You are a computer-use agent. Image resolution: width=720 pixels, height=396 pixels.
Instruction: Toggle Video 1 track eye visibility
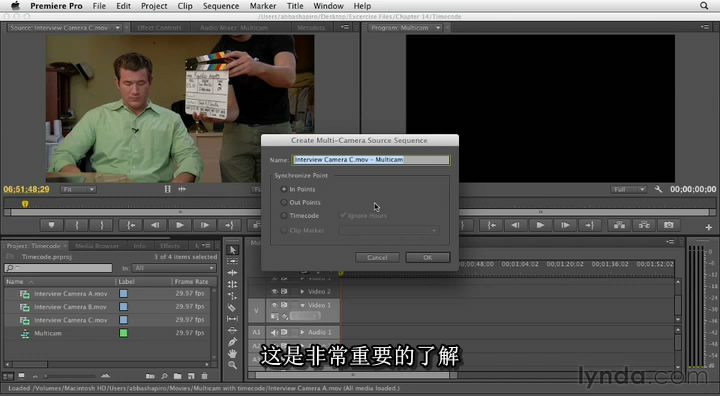coord(275,305)
